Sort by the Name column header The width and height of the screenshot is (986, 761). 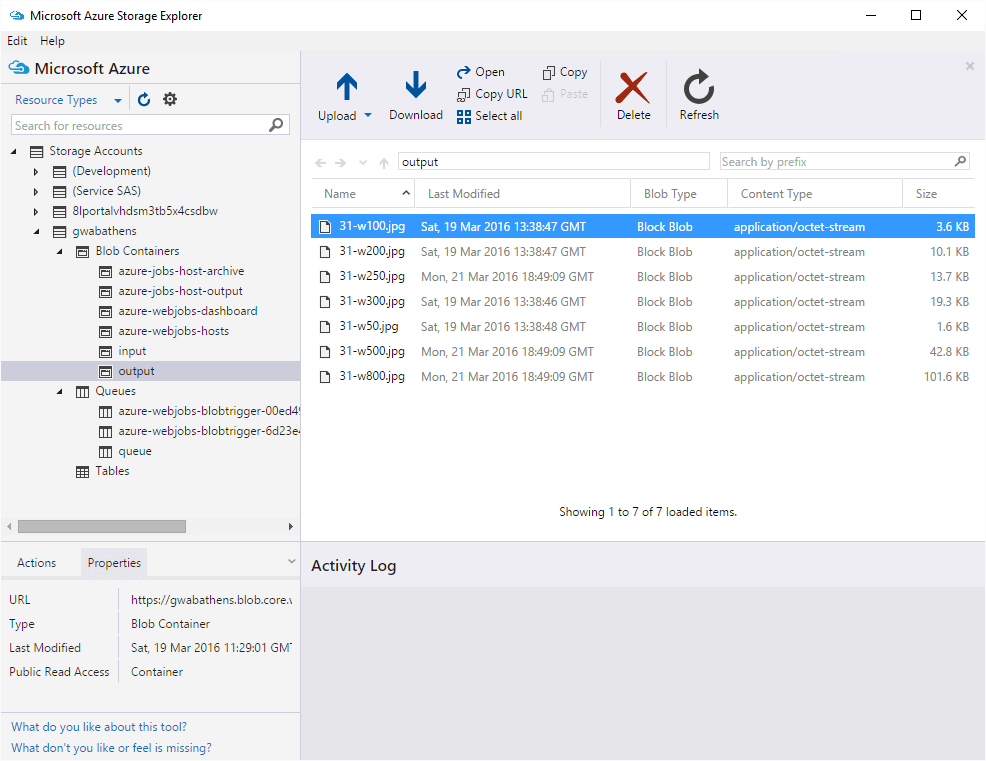point(363,194)
